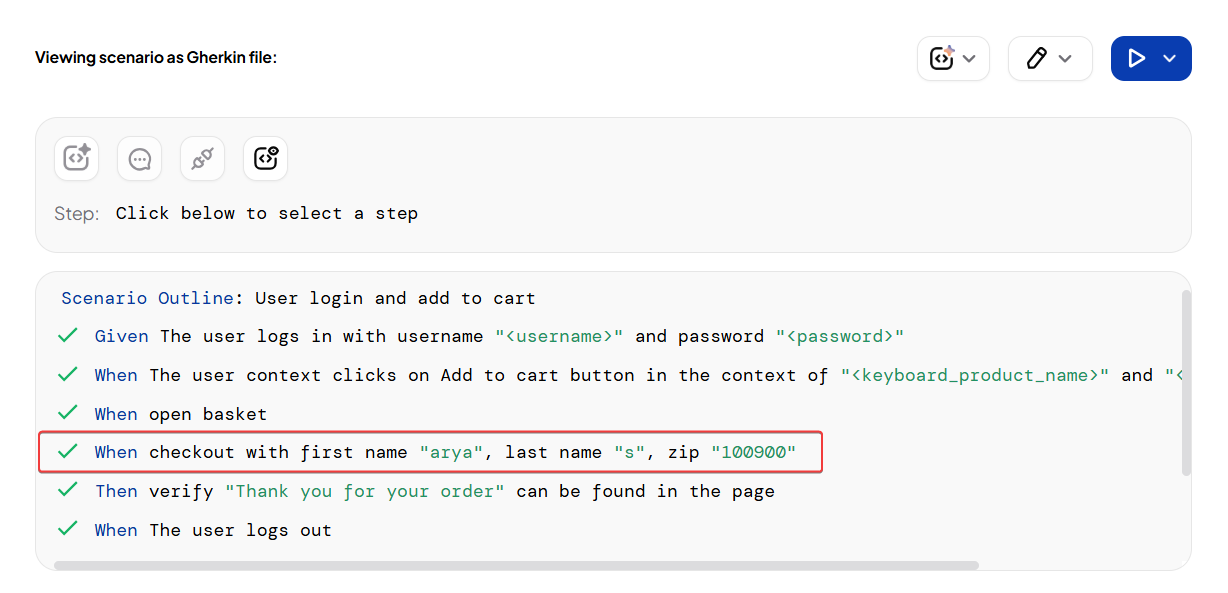Select the "Then verify Thank you" step
1228x593 pixels.
click(x=434, y=491)
